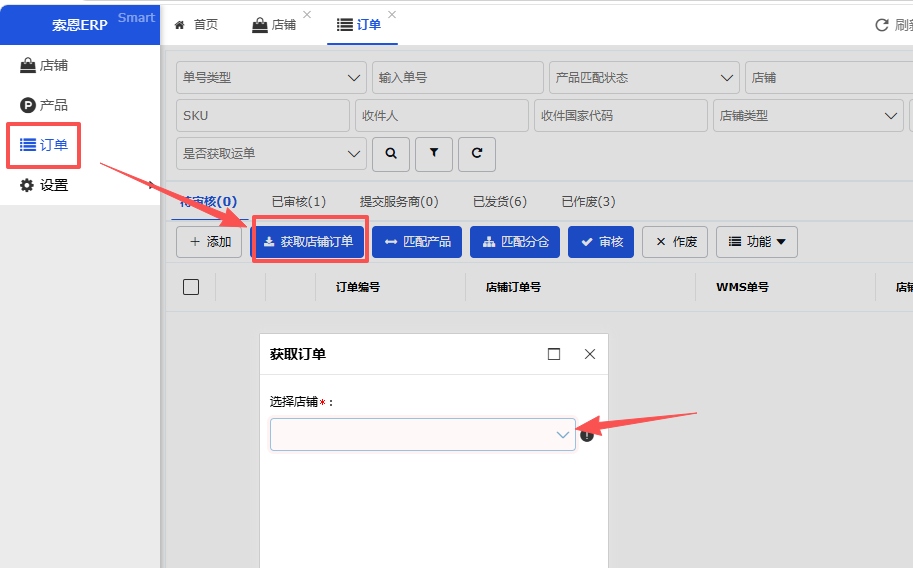Open the 选择店铺 dropdown in dialog

coord(423,435)
